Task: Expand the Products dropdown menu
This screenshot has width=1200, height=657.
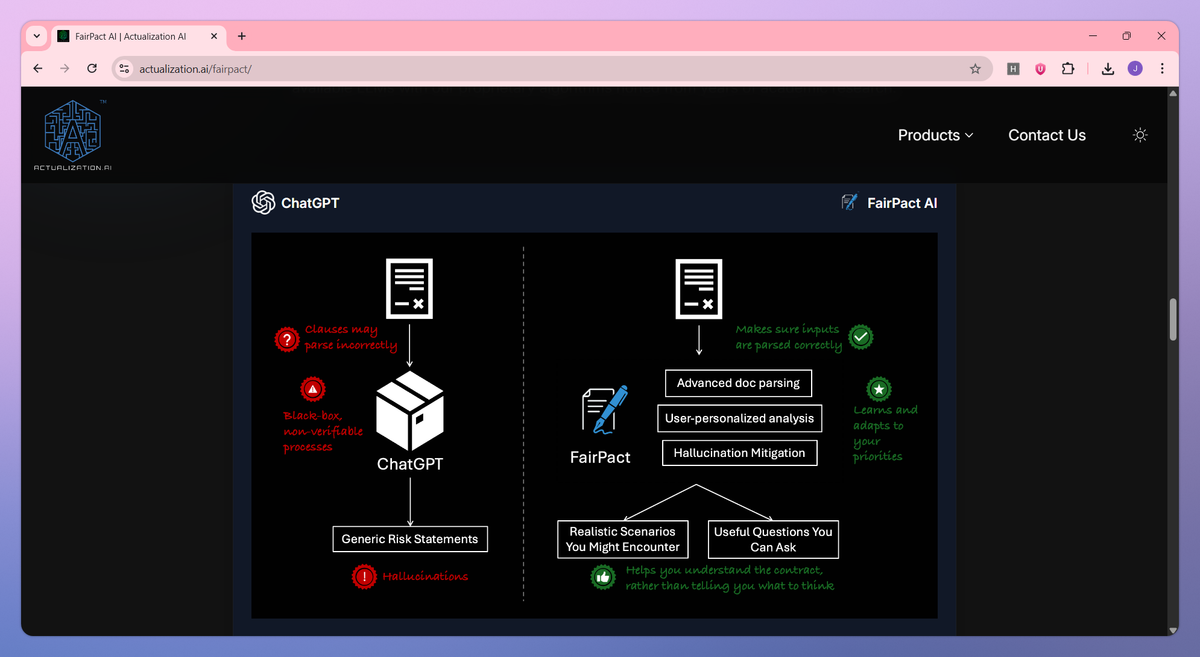Action: pyautogui.click(x=935, y=135)
